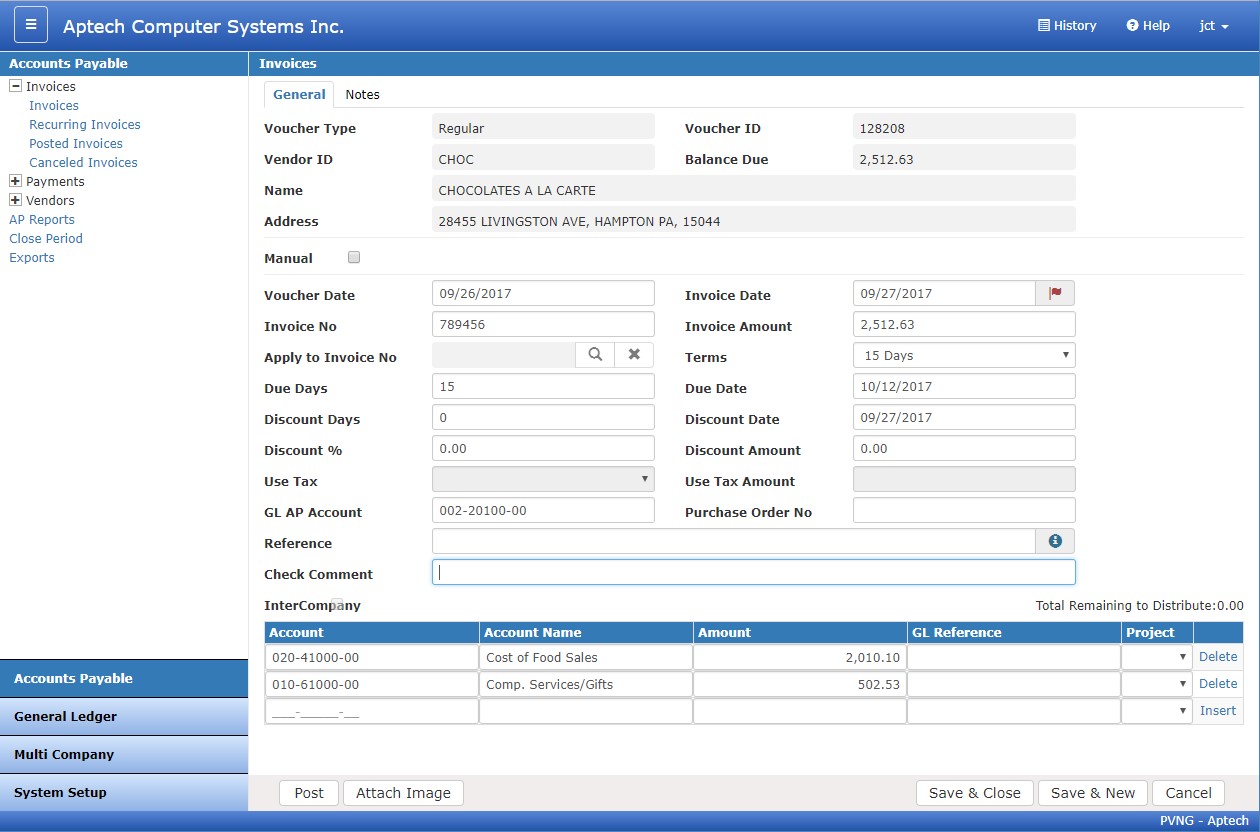Open the Terms dropdown
Image resolution: width=1260 pixels, height=832 pixels.
pos(963,355)
